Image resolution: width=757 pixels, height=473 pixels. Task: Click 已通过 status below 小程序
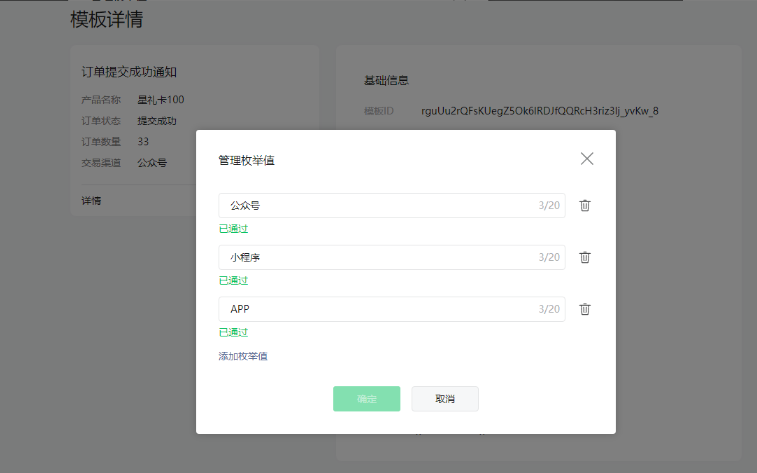point(233,281)
